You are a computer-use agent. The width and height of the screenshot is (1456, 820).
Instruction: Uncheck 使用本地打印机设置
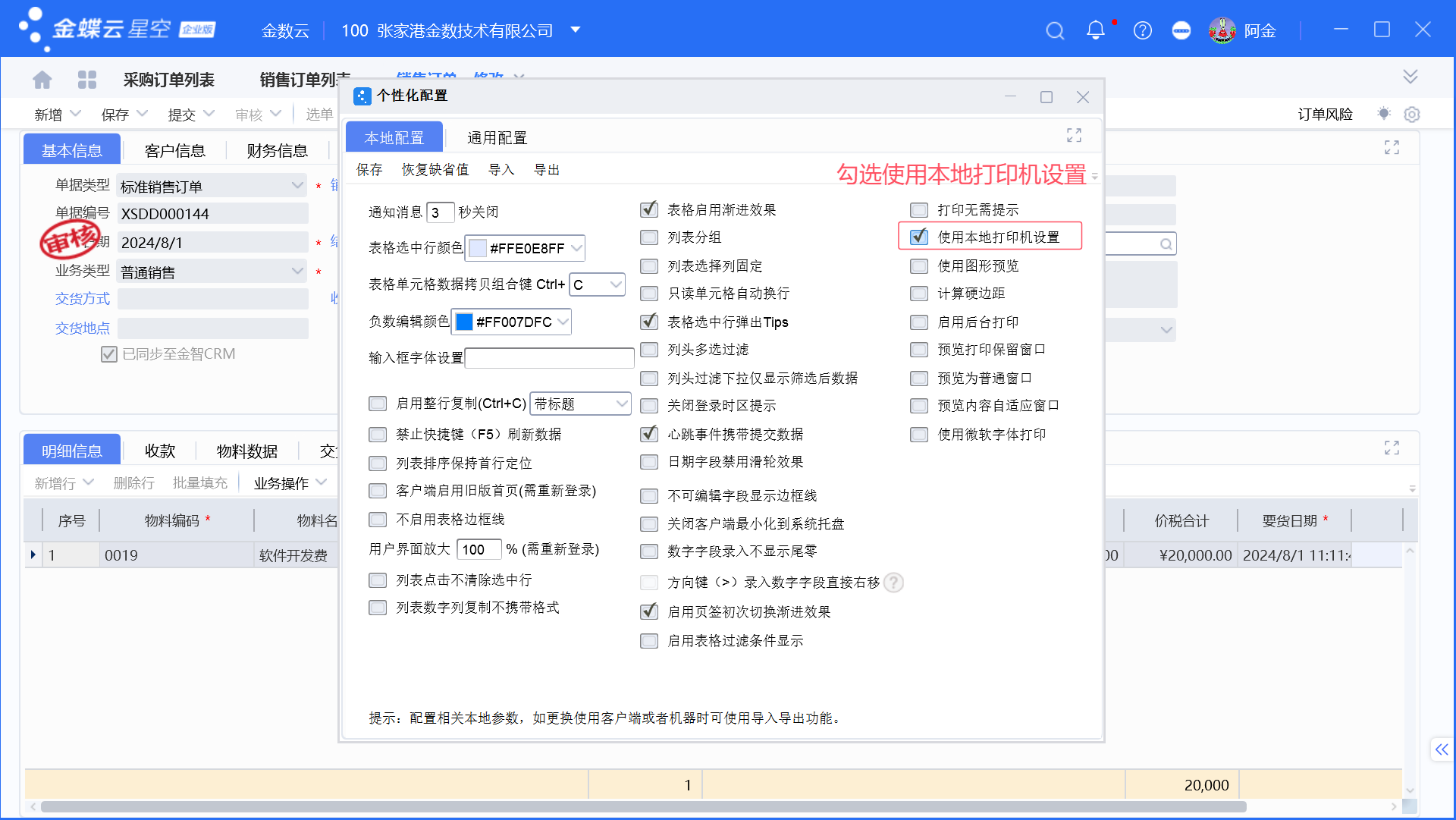(919, 237)
